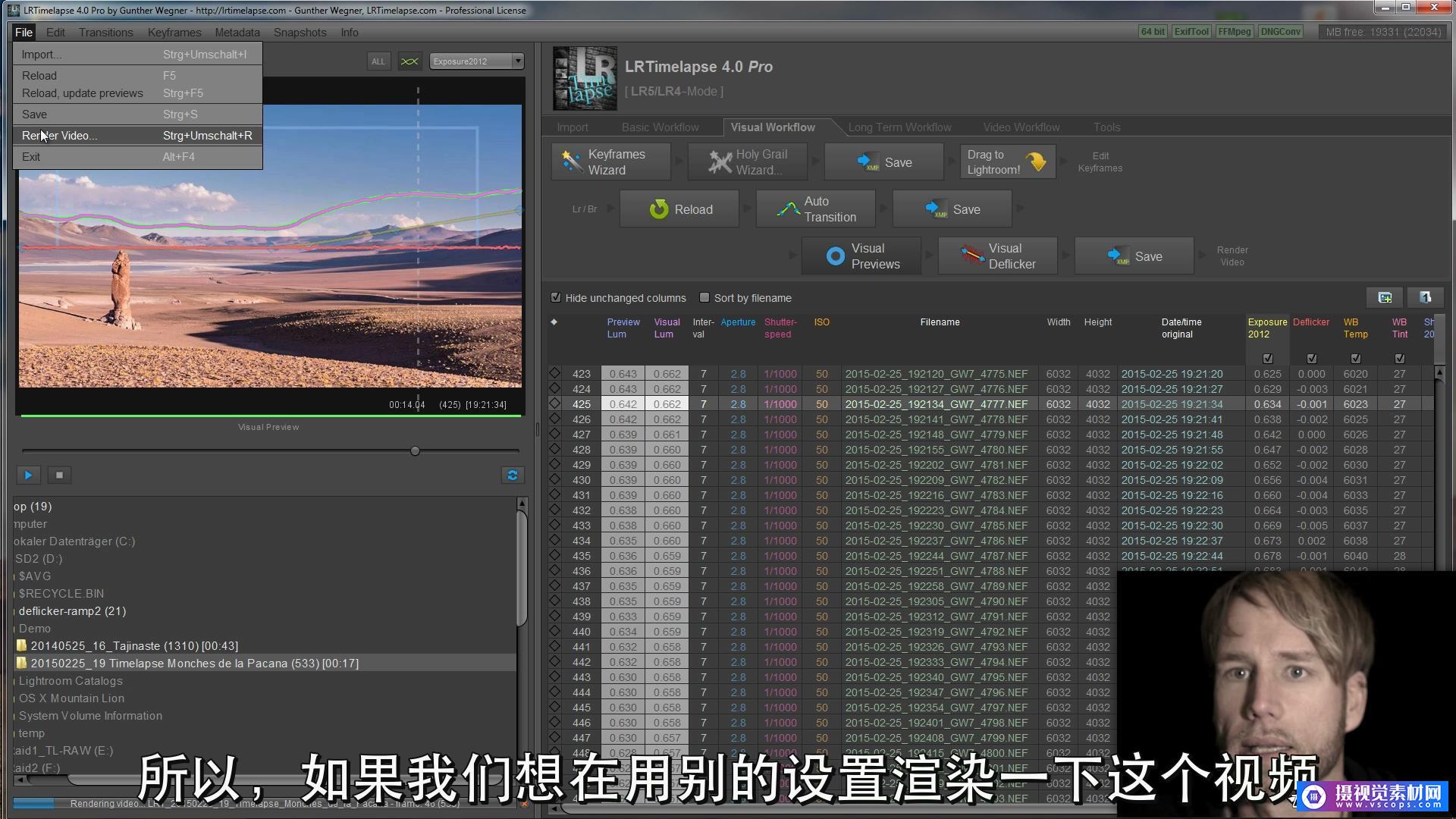
Task: Open the Holy Grail Wizard
Action: [747, 162]
